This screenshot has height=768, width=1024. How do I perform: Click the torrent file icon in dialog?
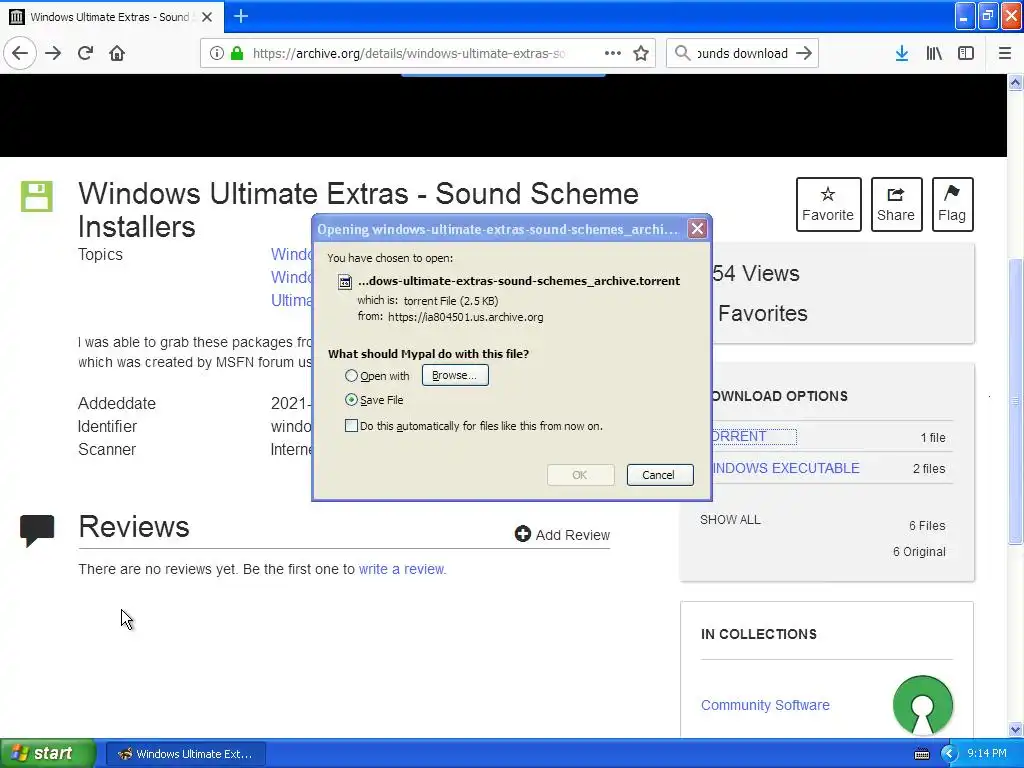(x=345, y=282)
